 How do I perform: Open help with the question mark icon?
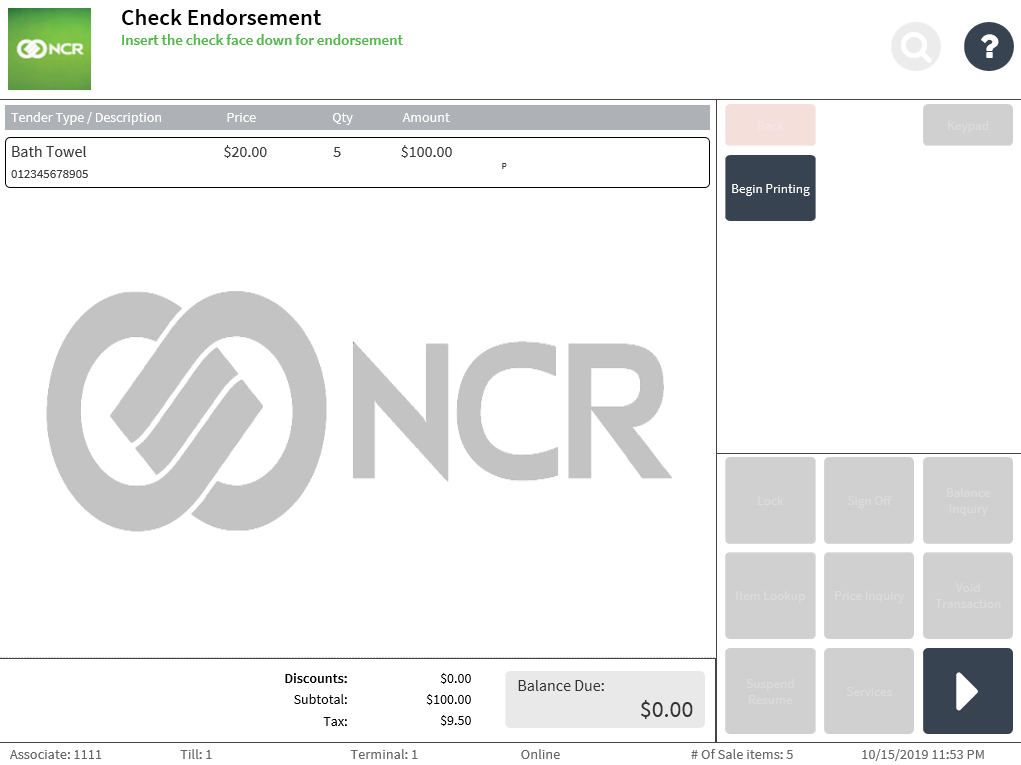(988, 47)
